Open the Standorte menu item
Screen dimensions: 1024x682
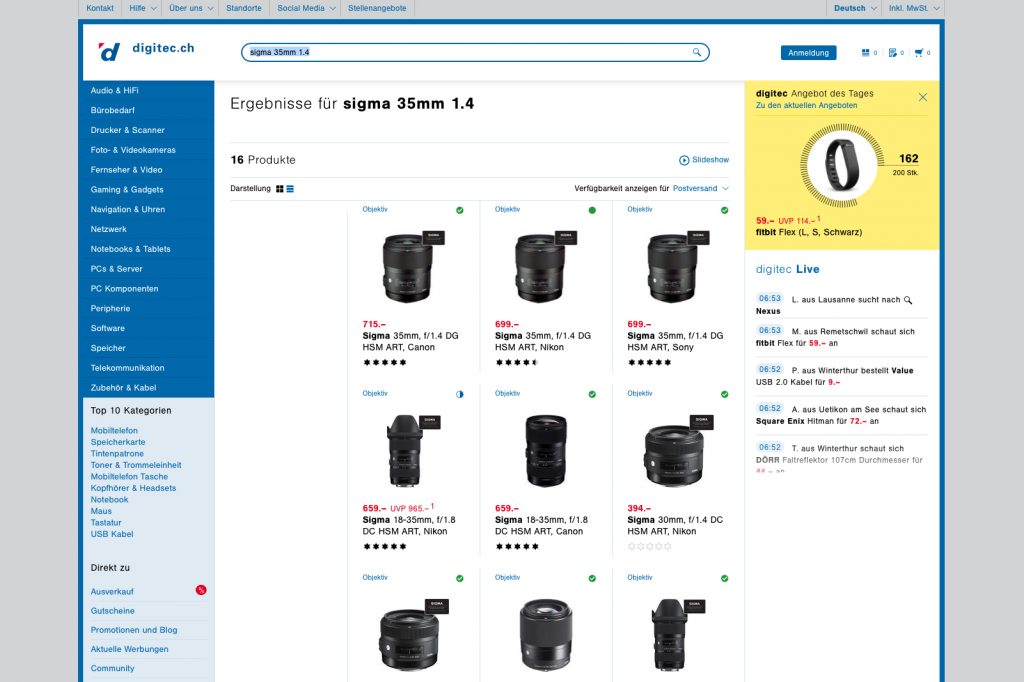coord(244,8)
